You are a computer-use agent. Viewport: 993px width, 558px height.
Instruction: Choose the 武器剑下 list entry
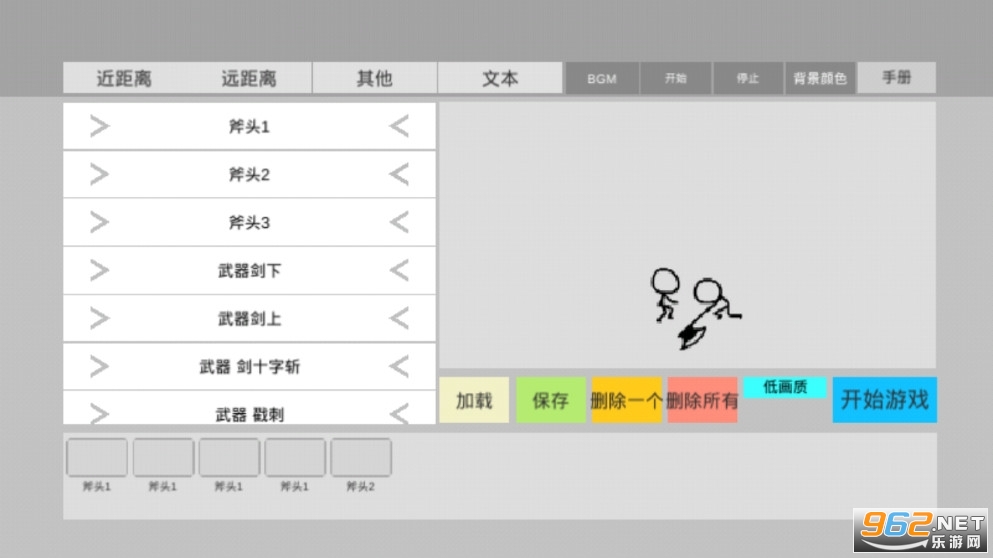(250, 270)
